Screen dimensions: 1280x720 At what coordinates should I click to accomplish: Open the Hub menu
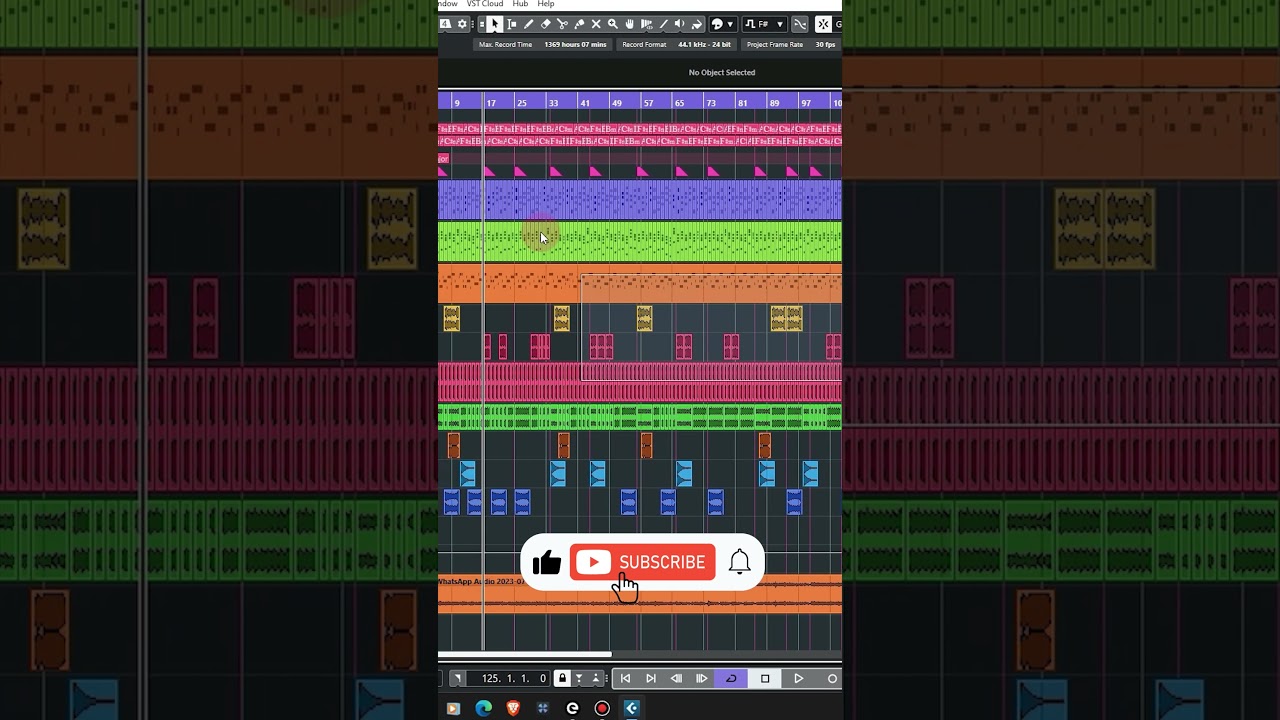point(520,4)
